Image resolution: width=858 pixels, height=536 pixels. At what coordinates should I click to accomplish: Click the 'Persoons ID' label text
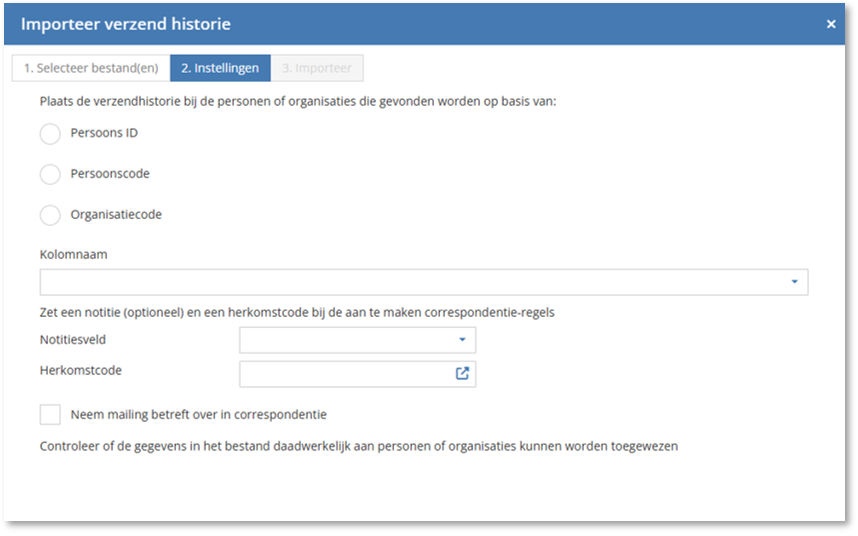point(104,134)
